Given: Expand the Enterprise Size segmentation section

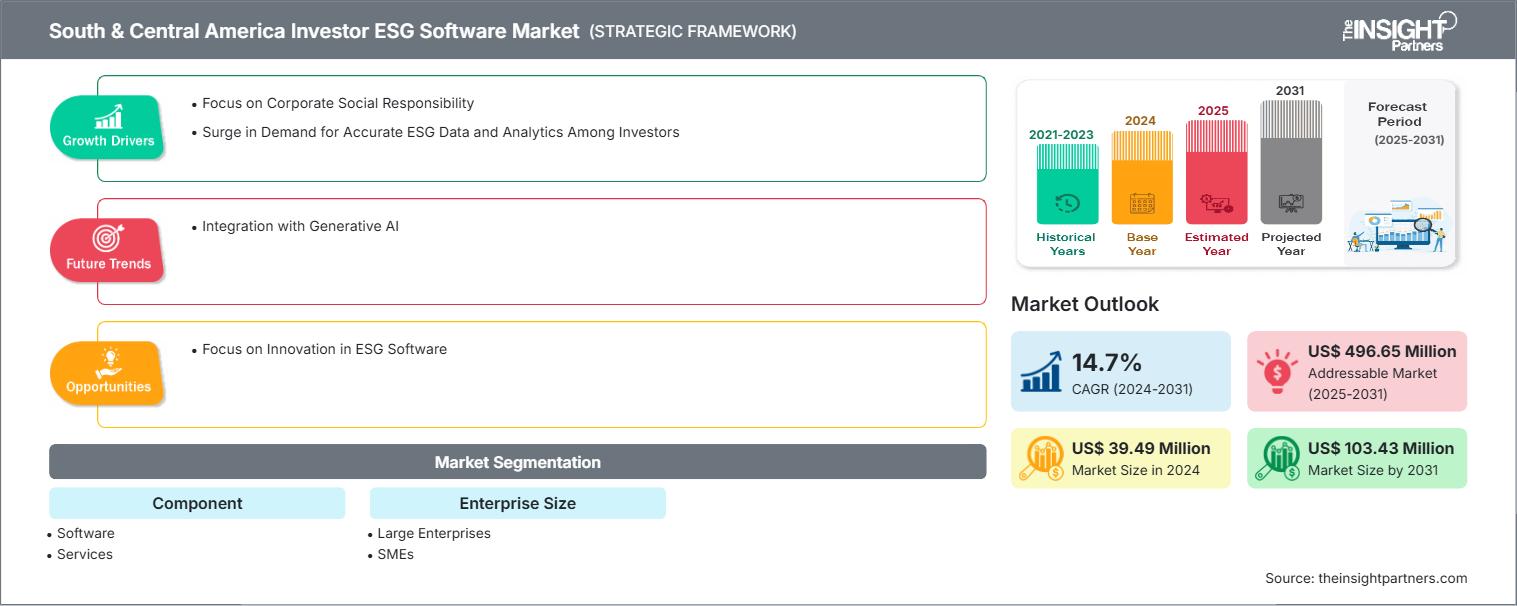Looking at the screenshot, I should (x=518, y=503).
